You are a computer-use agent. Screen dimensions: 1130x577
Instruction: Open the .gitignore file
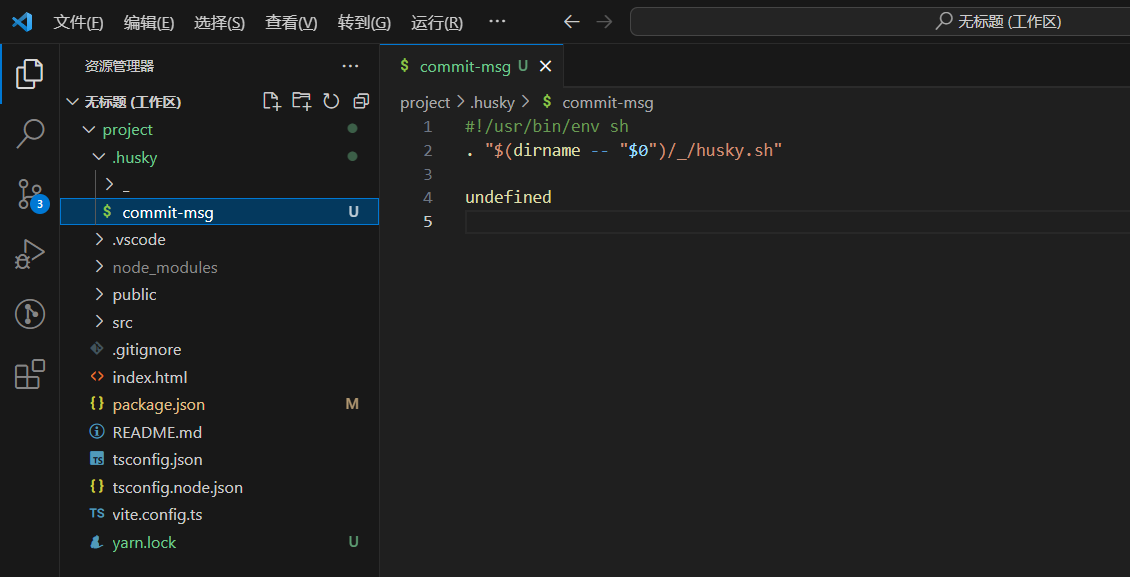(219, 350)
